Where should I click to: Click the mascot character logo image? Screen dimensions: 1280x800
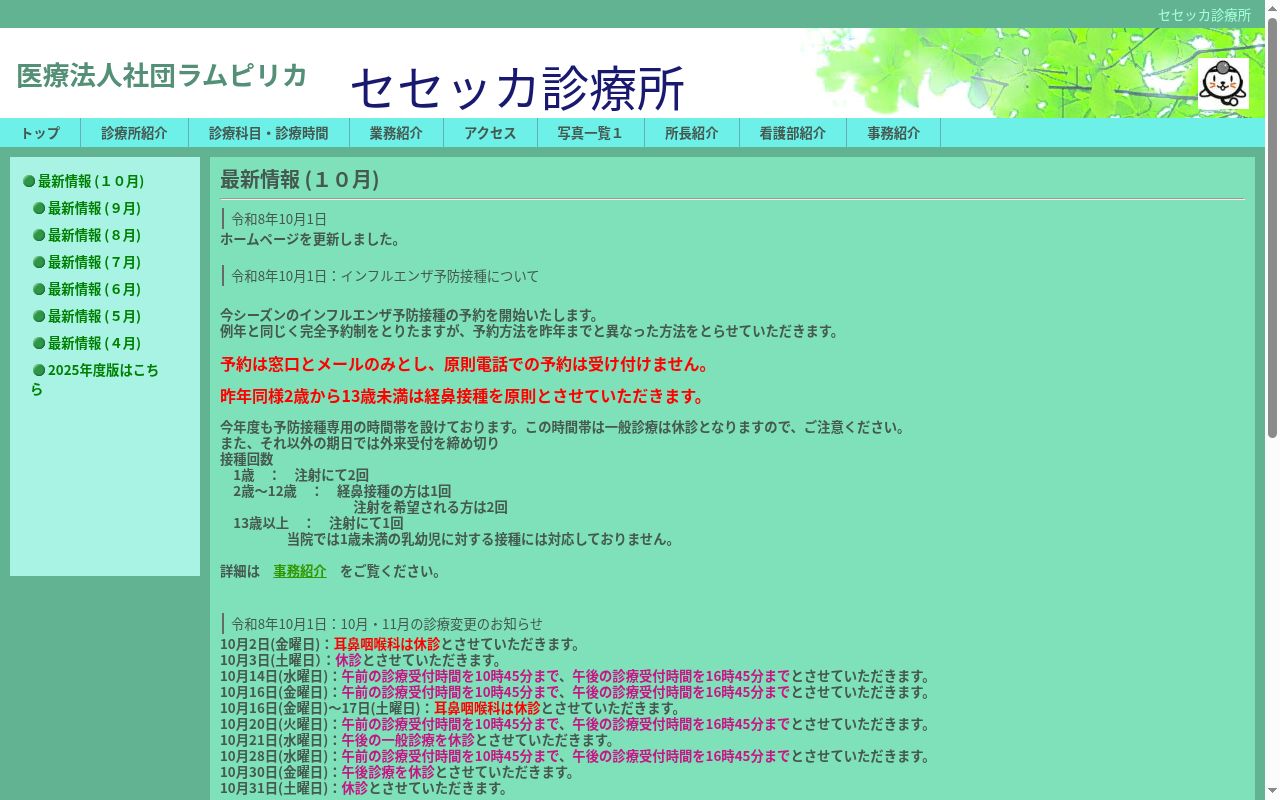click(x=1223, y=83)
